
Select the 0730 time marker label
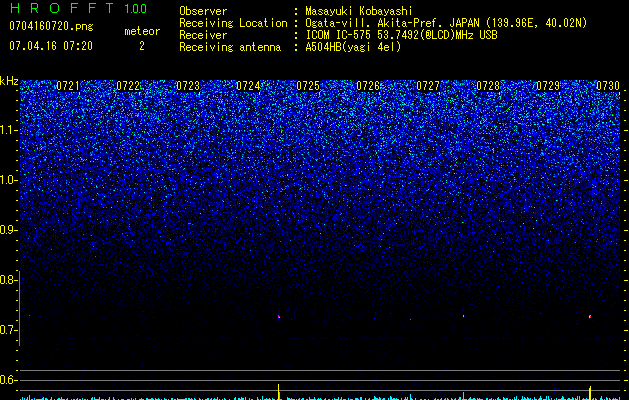point(608,86)
